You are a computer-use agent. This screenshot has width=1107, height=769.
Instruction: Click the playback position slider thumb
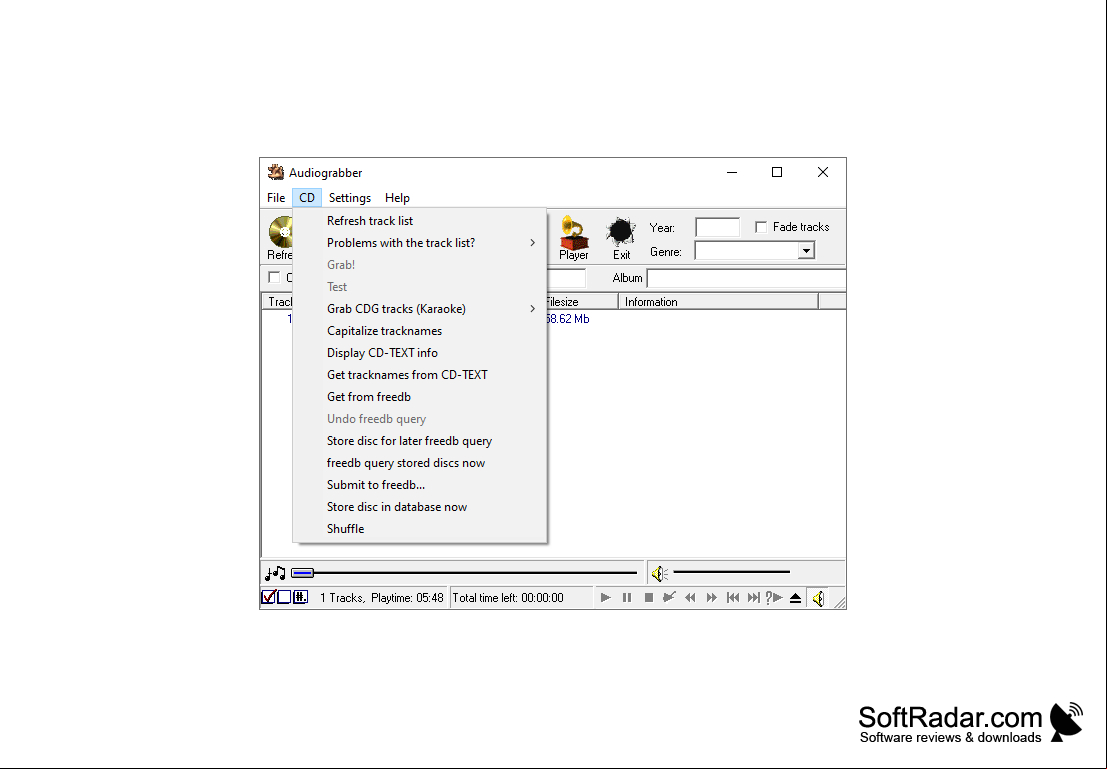(x=302, y=573)
